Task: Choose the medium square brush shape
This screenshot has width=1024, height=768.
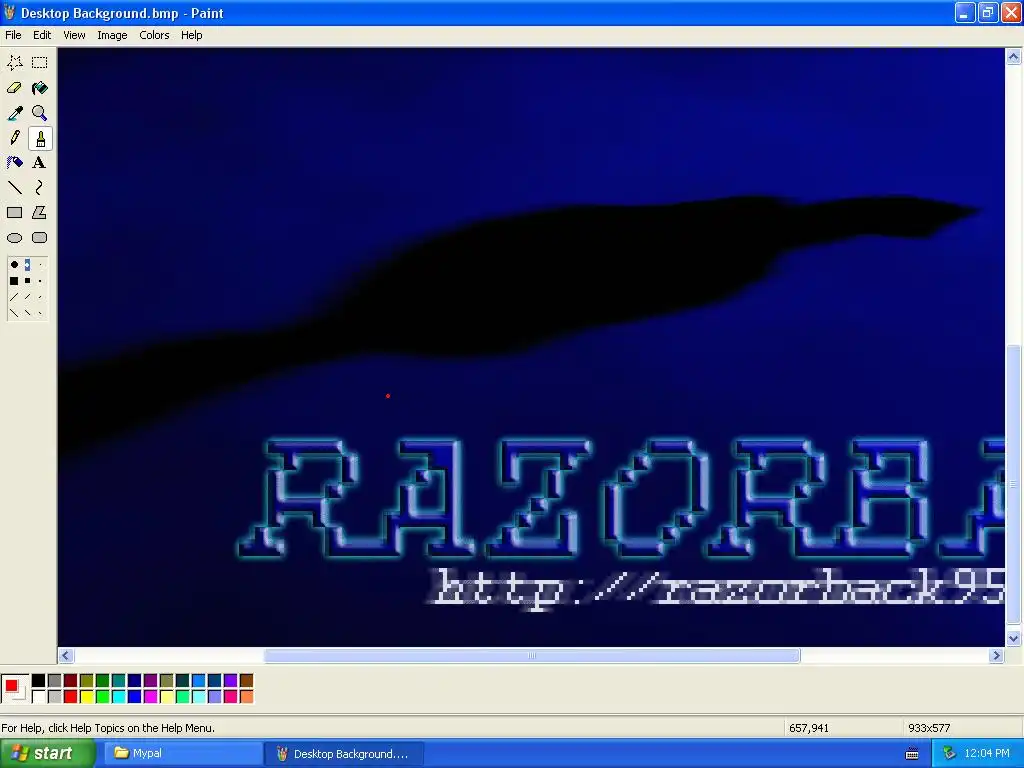Action: 27,281
